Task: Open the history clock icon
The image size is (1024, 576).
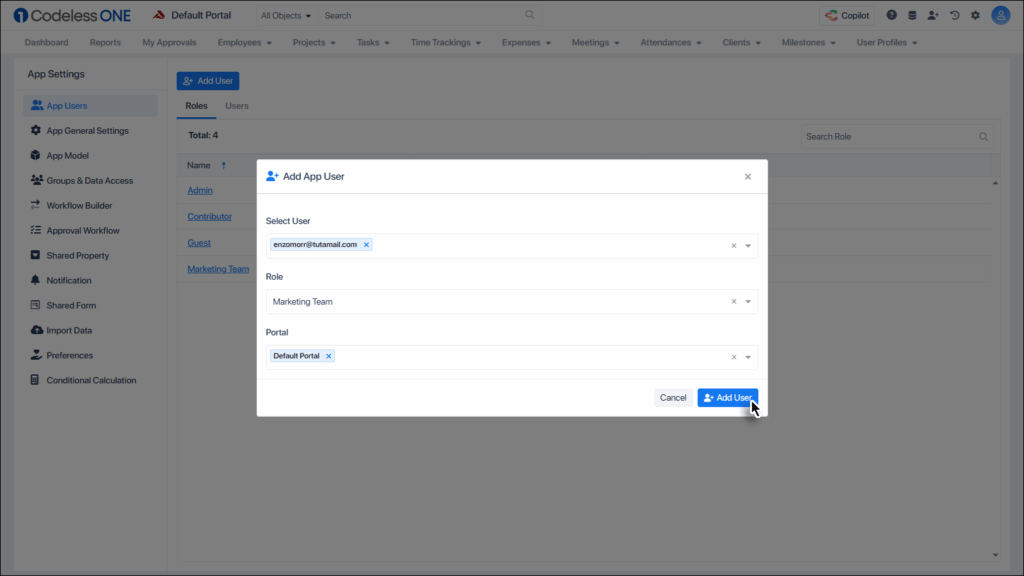Action: (955, 15)
